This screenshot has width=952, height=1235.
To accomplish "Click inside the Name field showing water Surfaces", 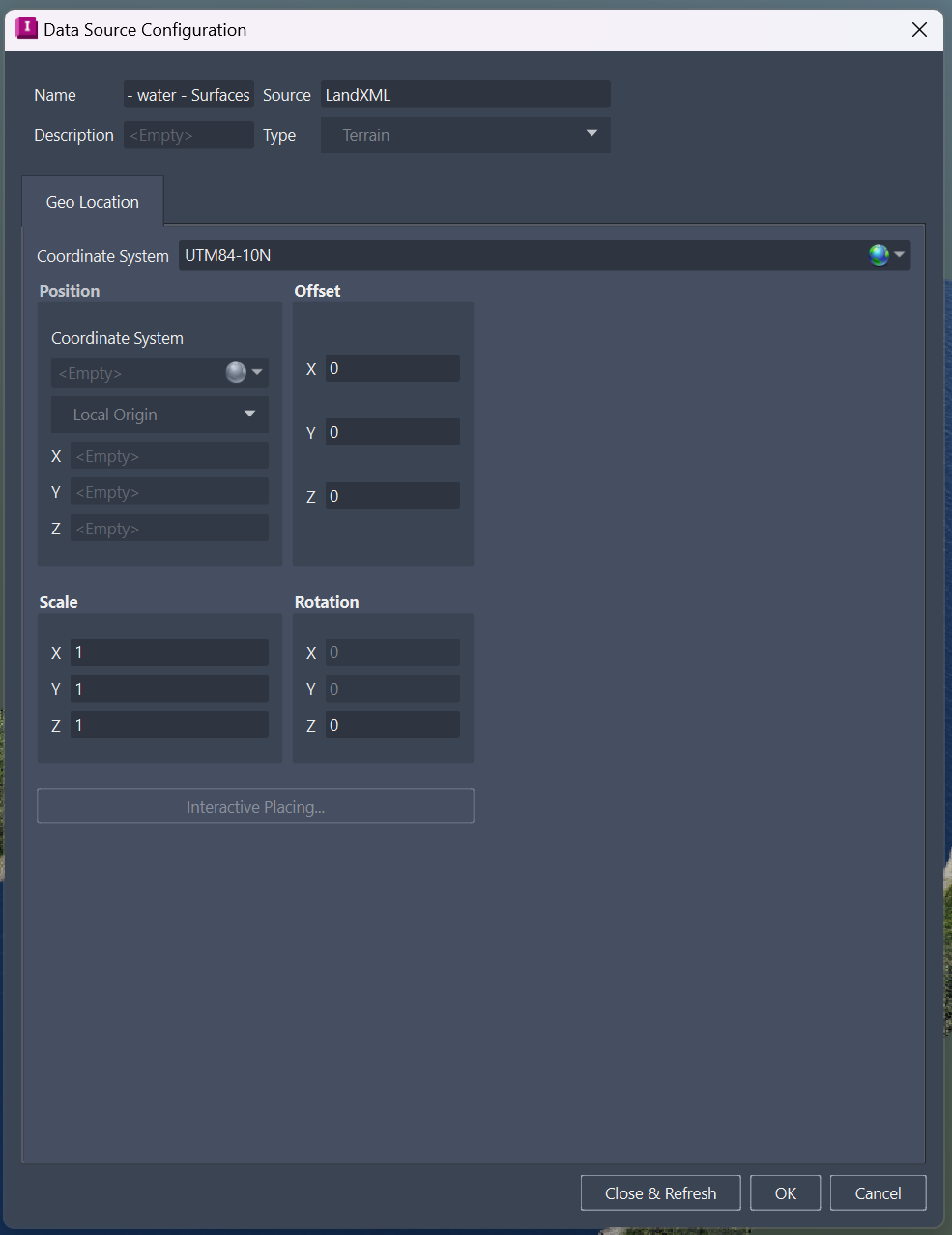I will click(188, 94).
